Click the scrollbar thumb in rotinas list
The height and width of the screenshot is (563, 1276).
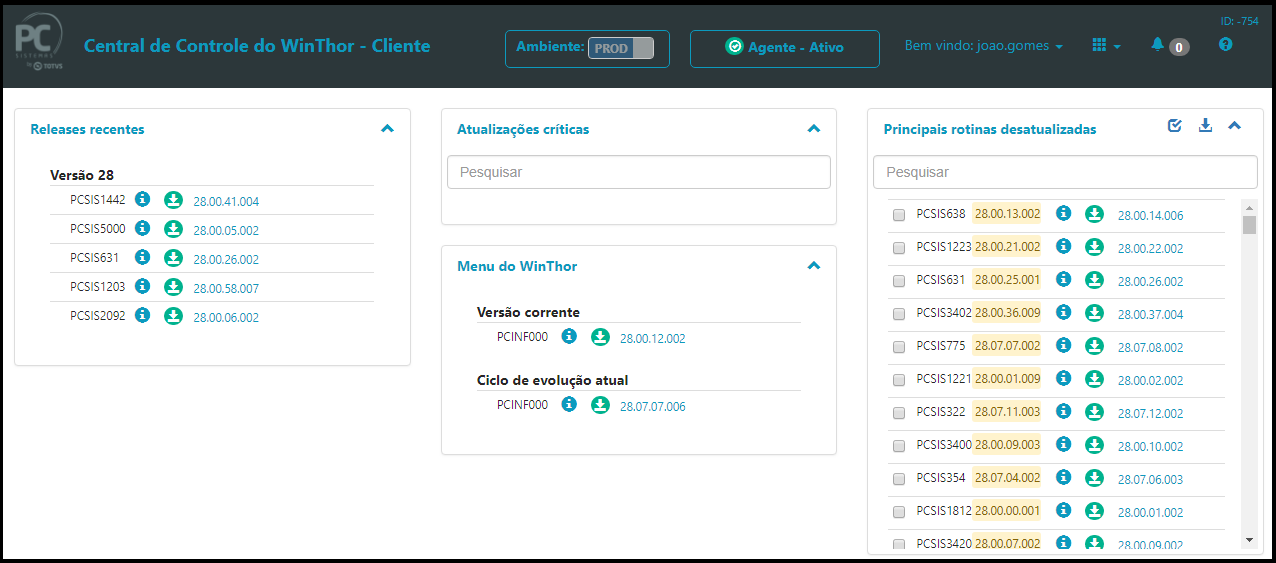click(1248, 224)
